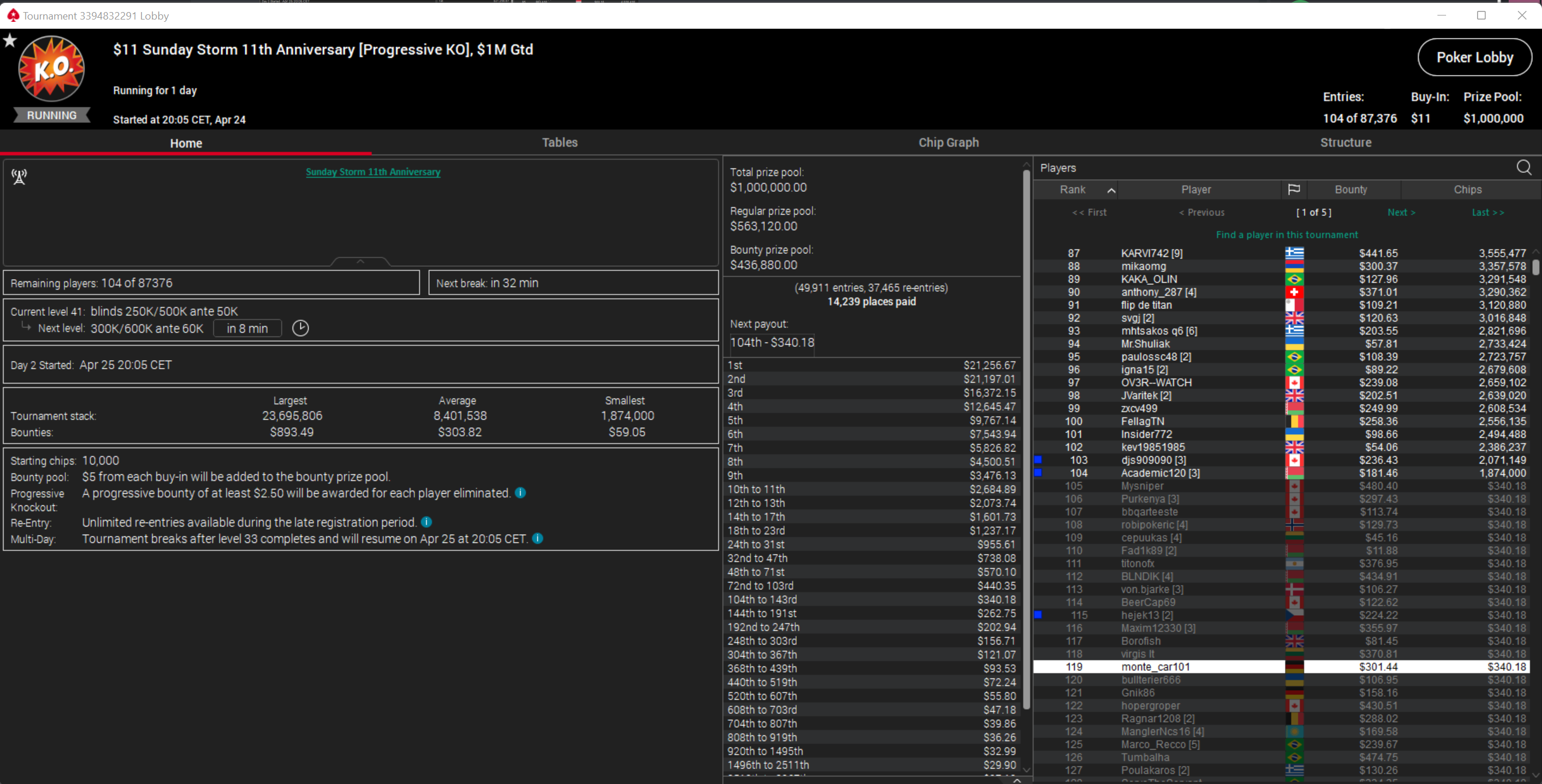Open the Structure tab
Image resolution: width=1542 pixels, height=784 pixels.
[x=1346, y=142]
